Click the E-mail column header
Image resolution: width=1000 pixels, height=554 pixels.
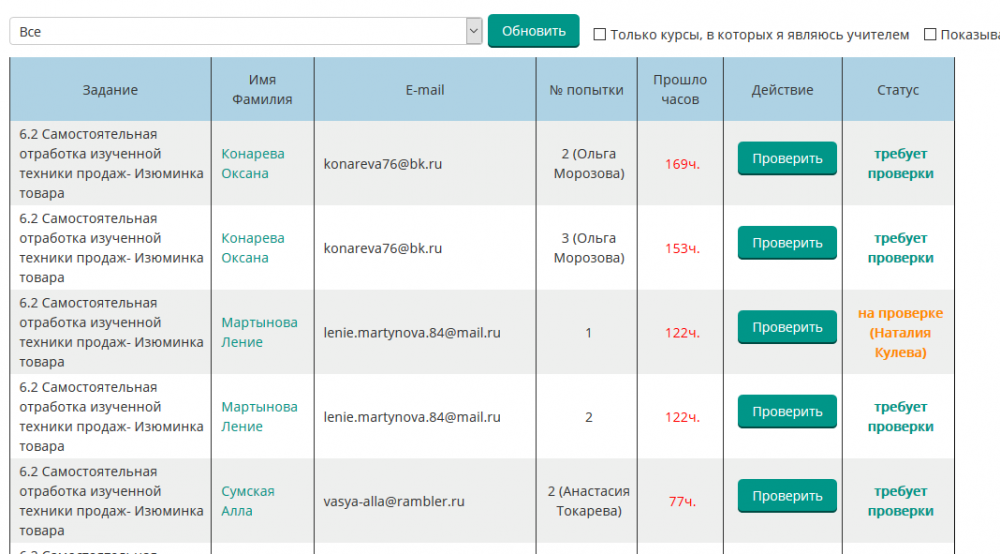(425, 90)
